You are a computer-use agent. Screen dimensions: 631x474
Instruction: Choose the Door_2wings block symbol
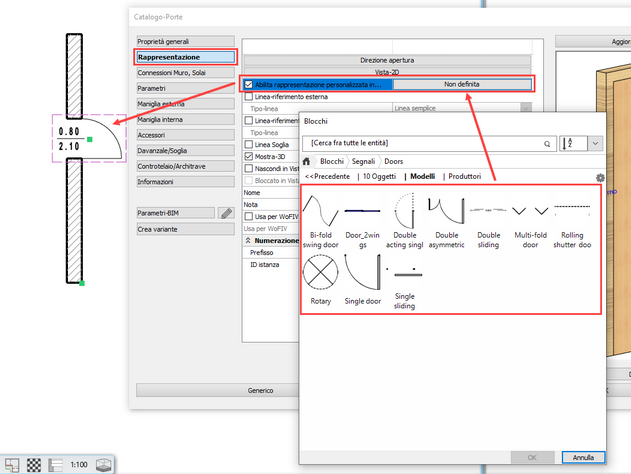(363, 221)
